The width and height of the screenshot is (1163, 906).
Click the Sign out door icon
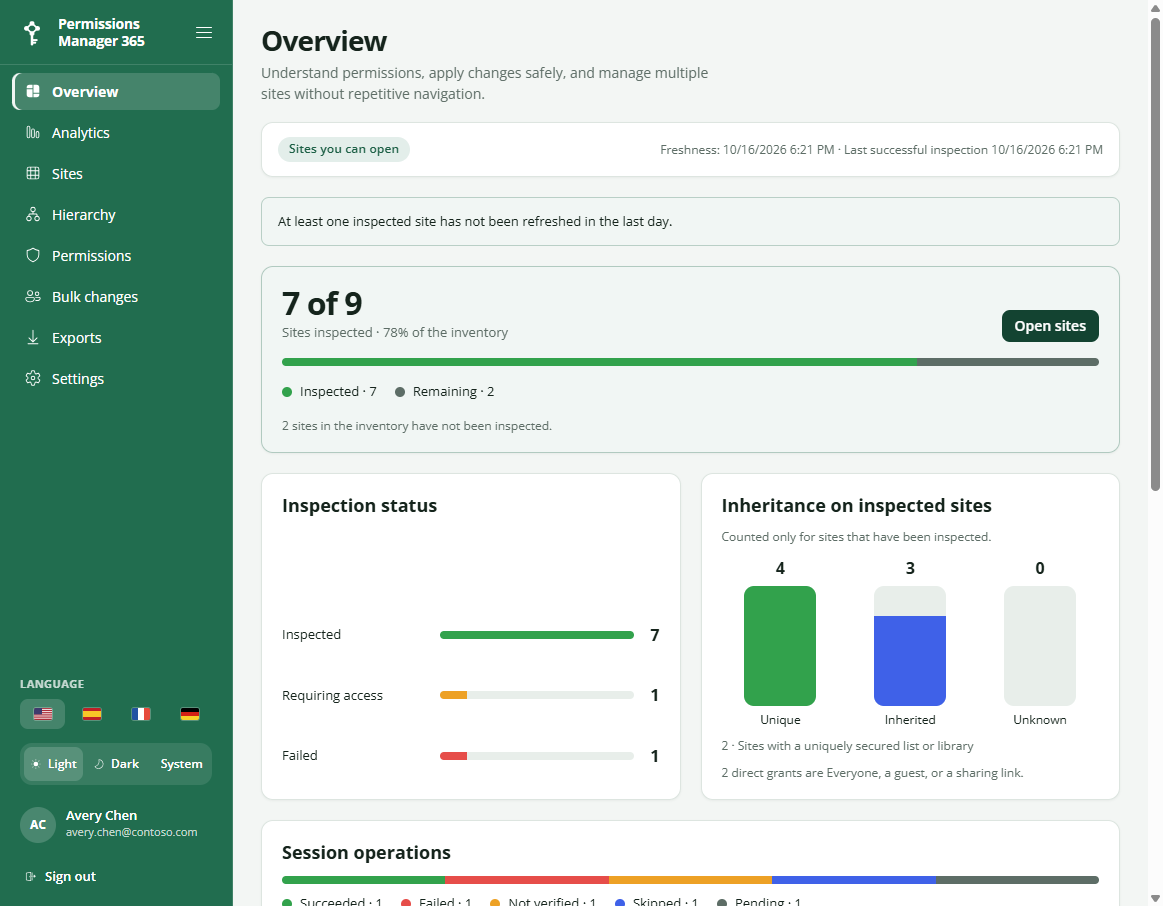point(30,876)
